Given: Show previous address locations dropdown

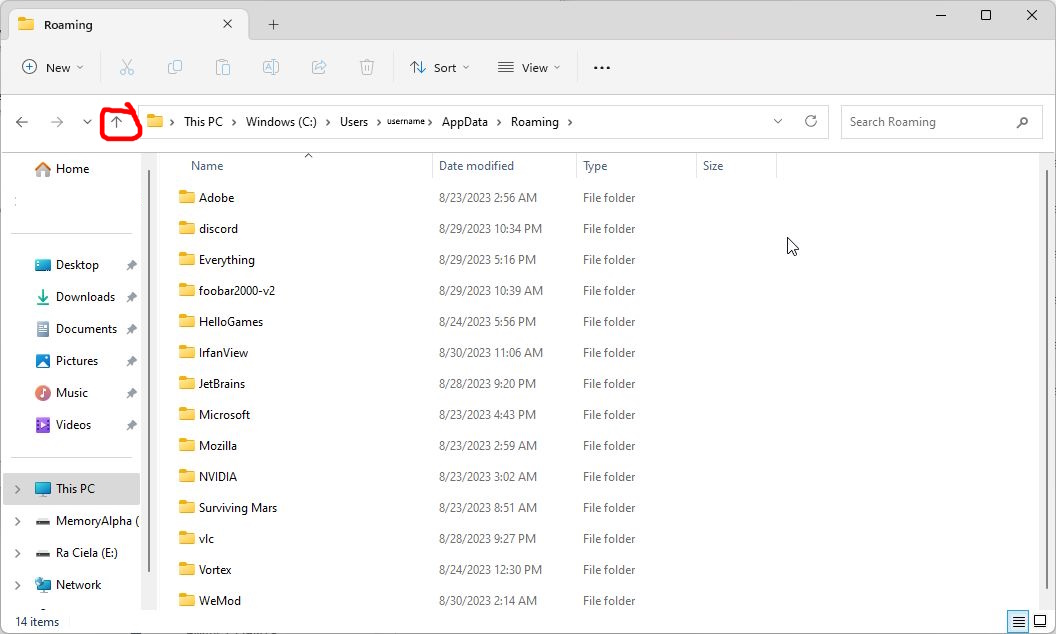Looking at the screenshot, I should coord(778,122).
